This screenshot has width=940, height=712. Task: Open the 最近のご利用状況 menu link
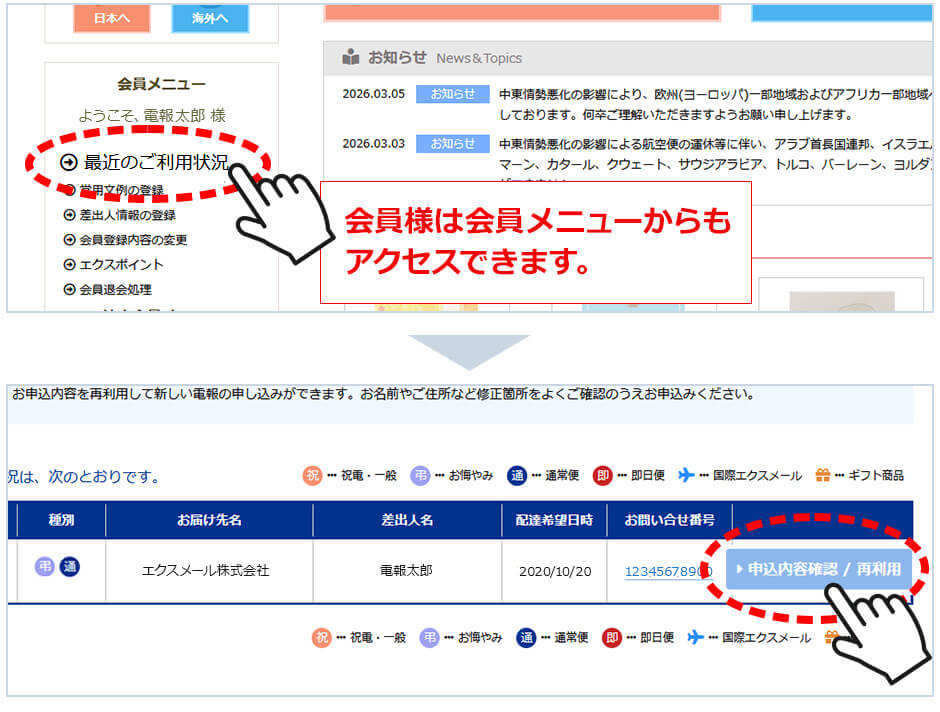(x=155, y=162)
